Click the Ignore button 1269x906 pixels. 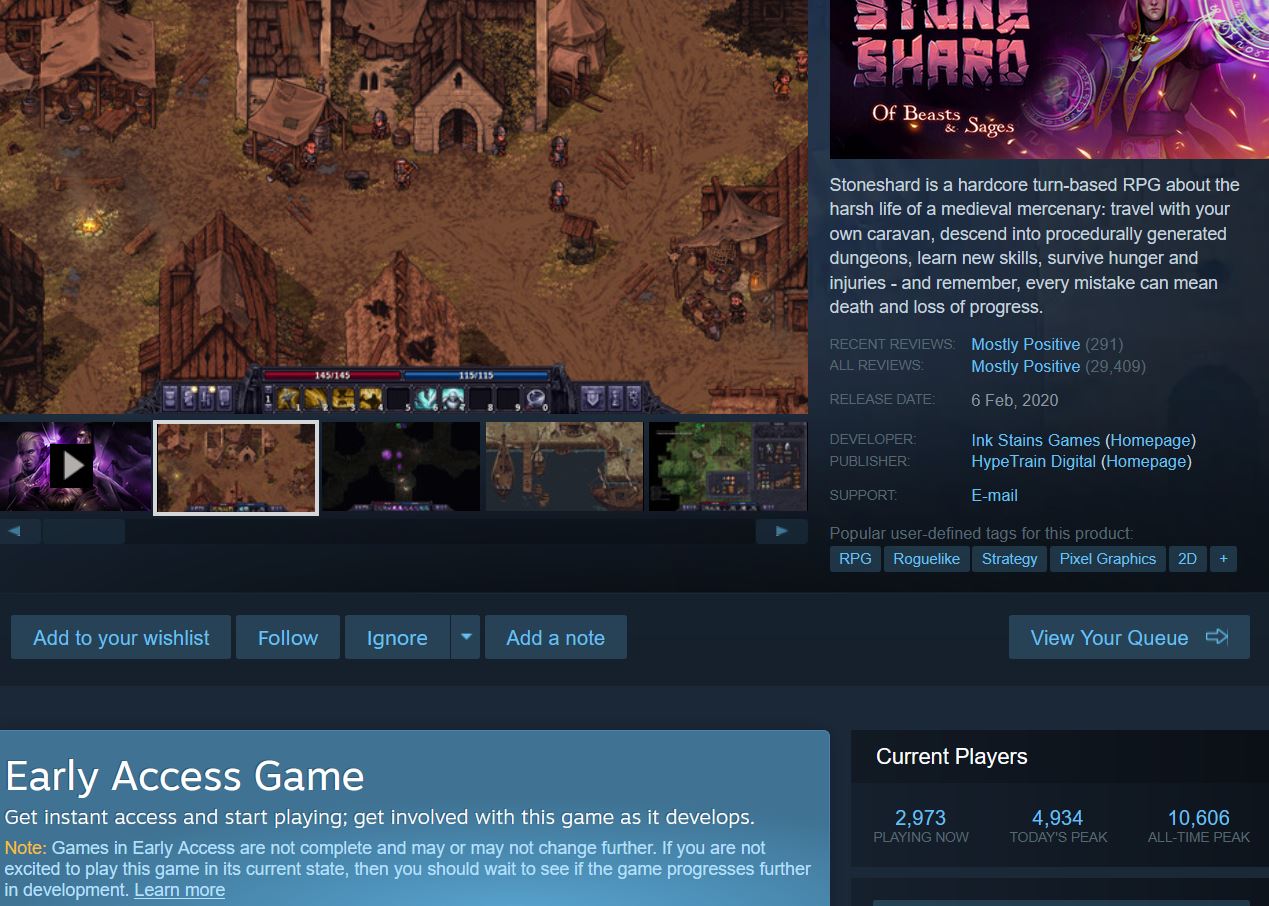[x=397, y=638]
